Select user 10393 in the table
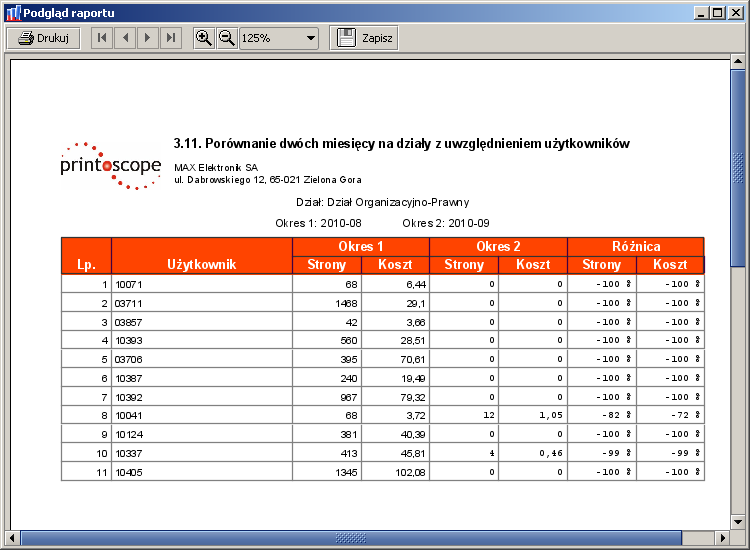 (129, 341)
